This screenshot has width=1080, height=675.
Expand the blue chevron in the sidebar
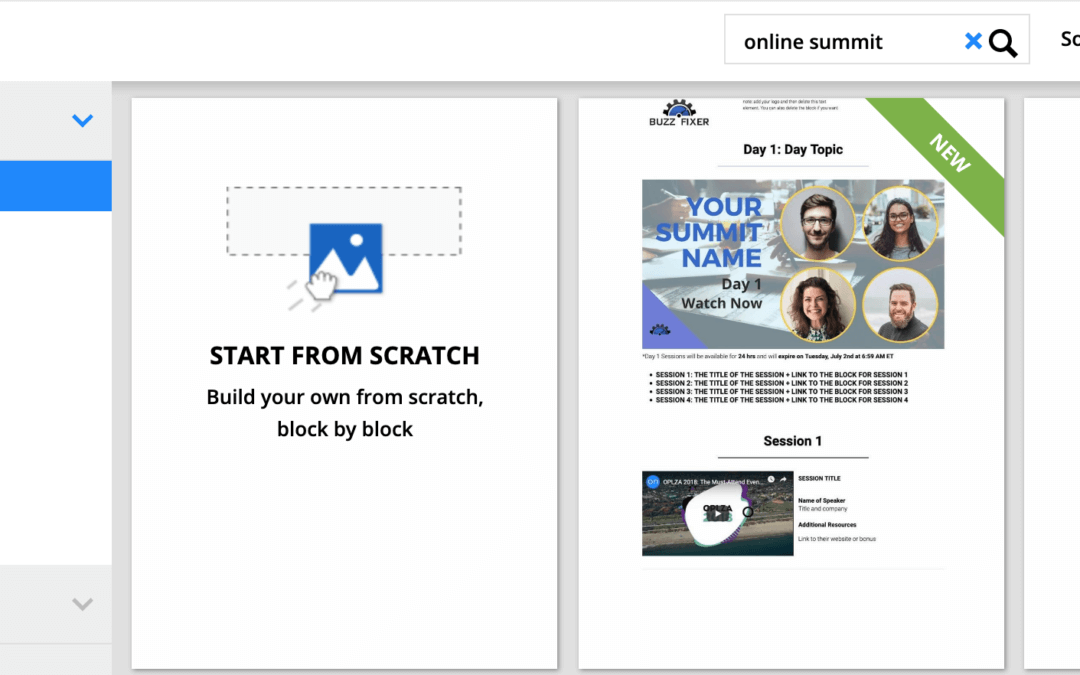click(x=82, y=121)
